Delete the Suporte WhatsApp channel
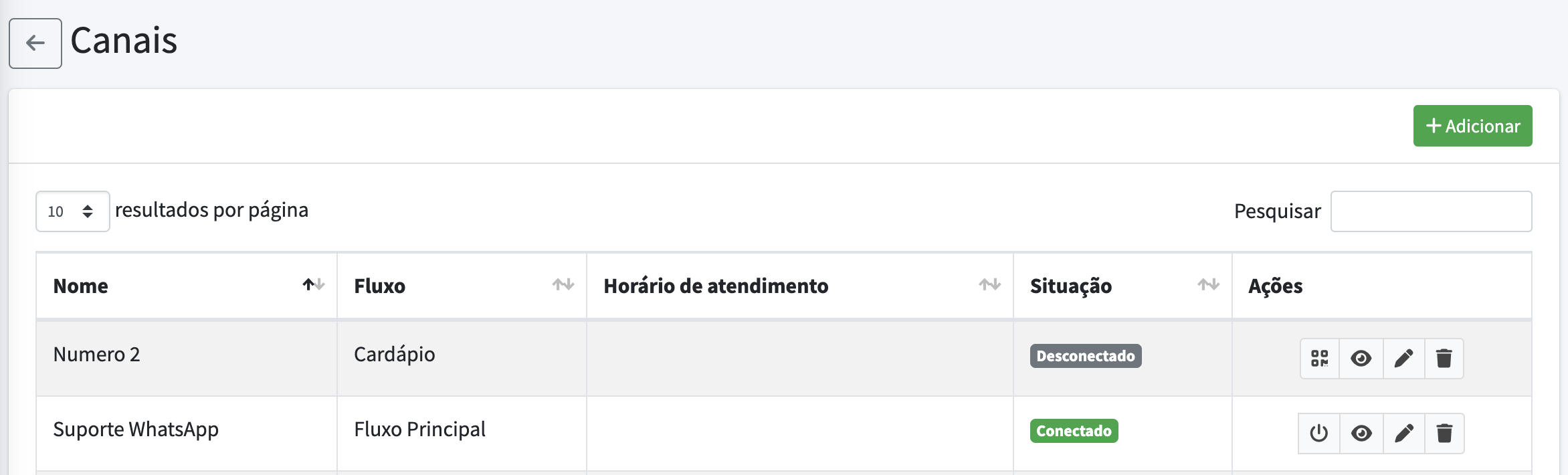Viewport: 1568px width, 475px height. tap(1444, 434)
